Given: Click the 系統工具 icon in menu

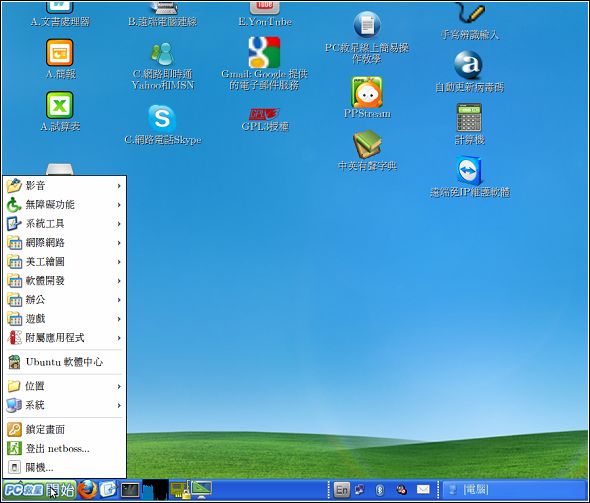Looking at the screenshot, I should [14, 223].
